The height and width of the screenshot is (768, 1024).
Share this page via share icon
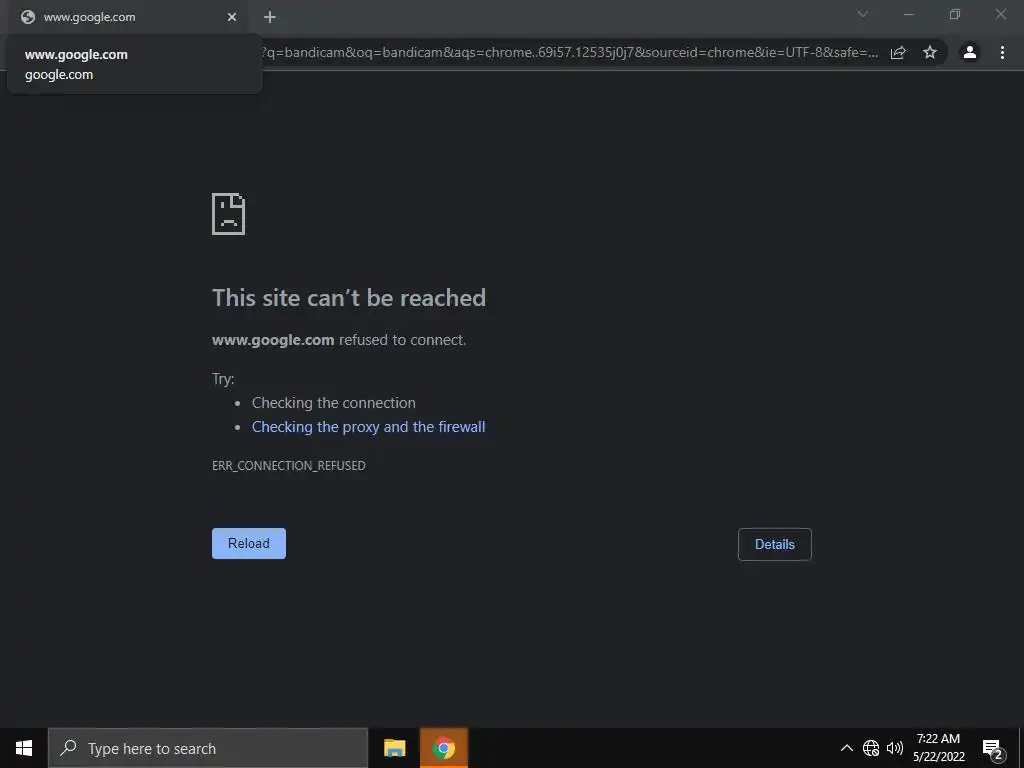coord(898,52)
